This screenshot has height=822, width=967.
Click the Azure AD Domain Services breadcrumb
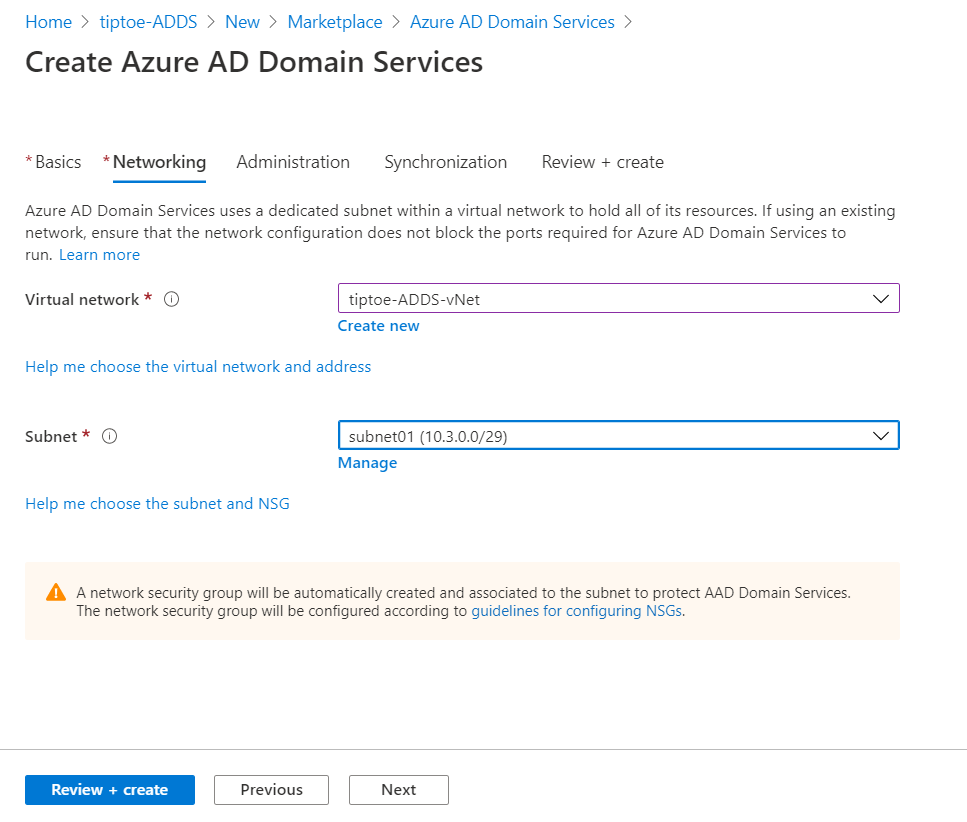point(512,22)
